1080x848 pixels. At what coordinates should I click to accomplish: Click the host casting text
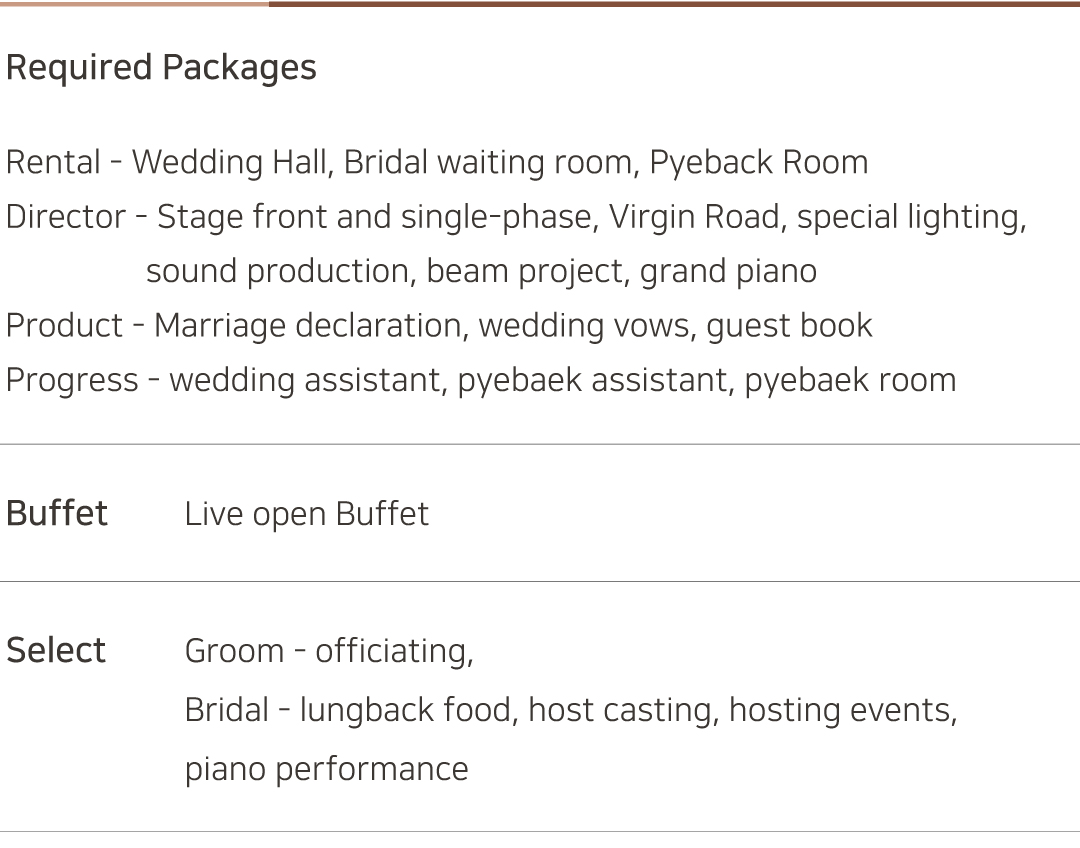[621, 710]
